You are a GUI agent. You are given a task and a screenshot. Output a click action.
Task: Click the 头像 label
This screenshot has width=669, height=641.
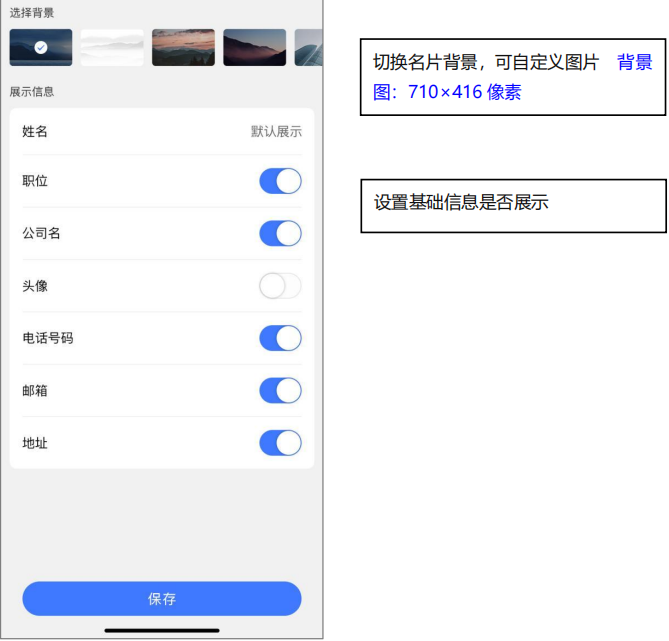point(35,286)
